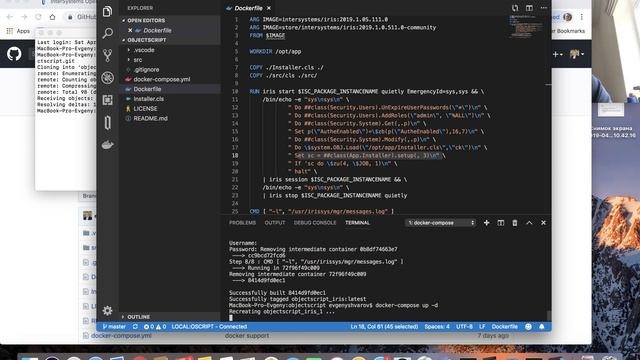Open notifications bell in status bar
Screen dimensions: 640x360
(542, 327)
